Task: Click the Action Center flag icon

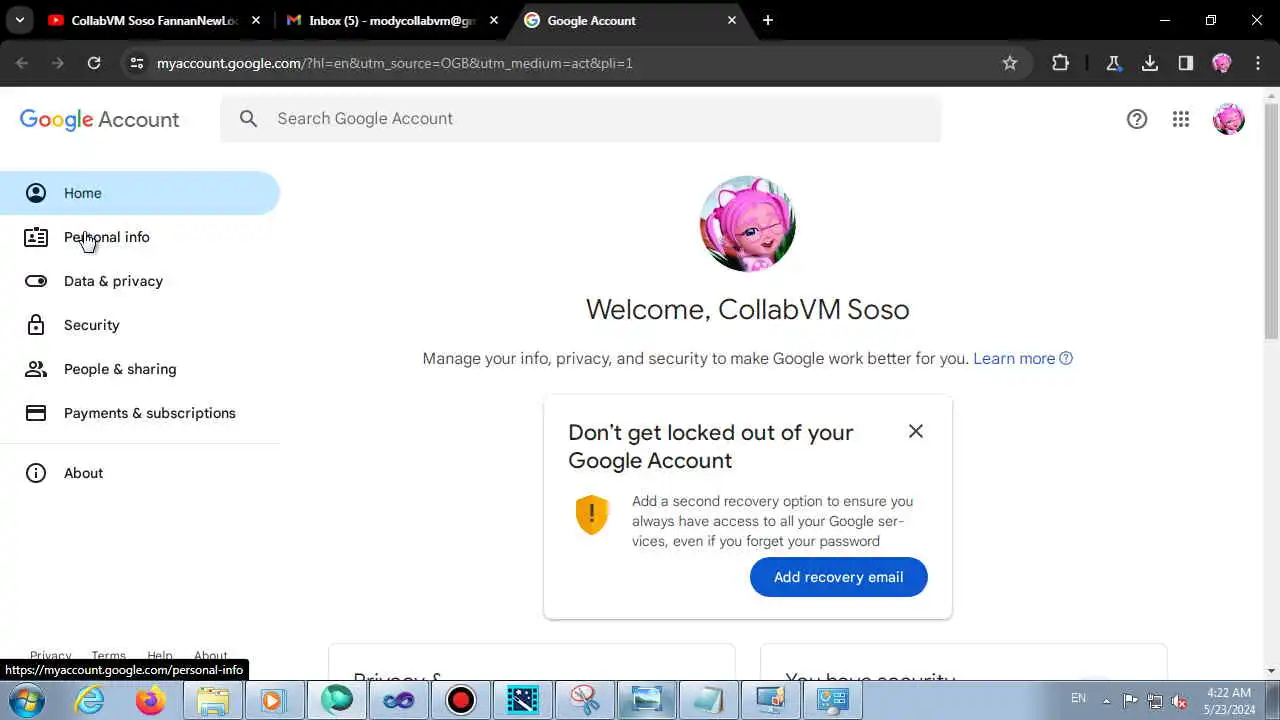Action: [x=1130, y=700]
